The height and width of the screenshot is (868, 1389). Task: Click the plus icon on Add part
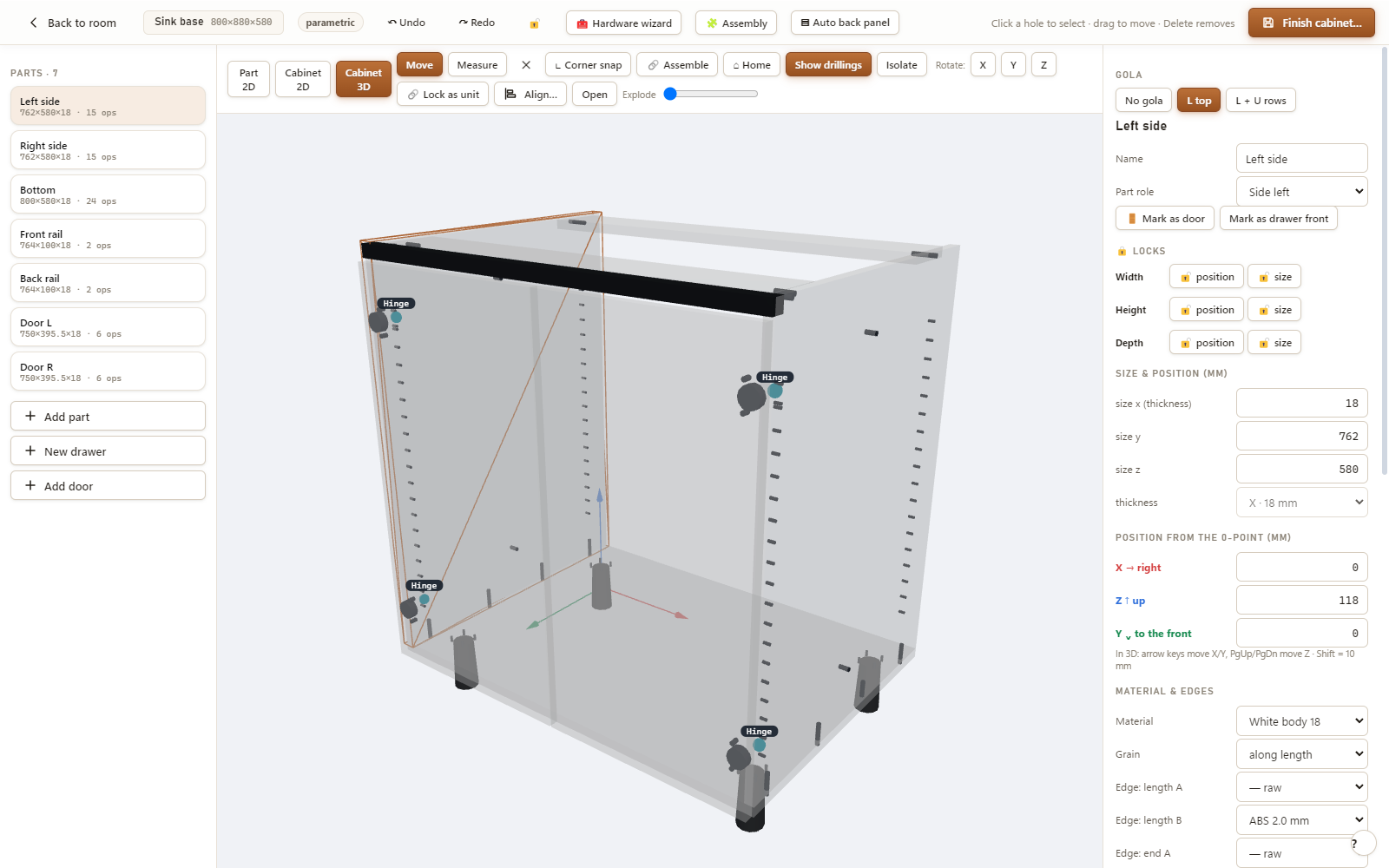30,416
